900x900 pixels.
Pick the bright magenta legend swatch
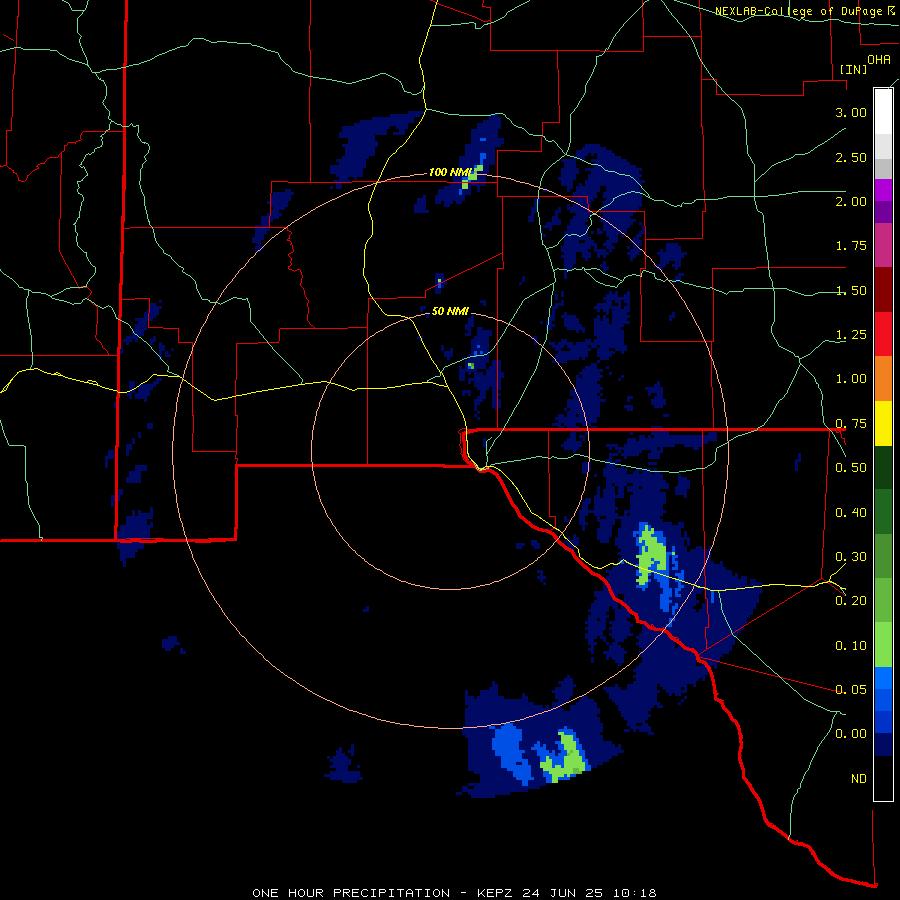coord(883,190)
